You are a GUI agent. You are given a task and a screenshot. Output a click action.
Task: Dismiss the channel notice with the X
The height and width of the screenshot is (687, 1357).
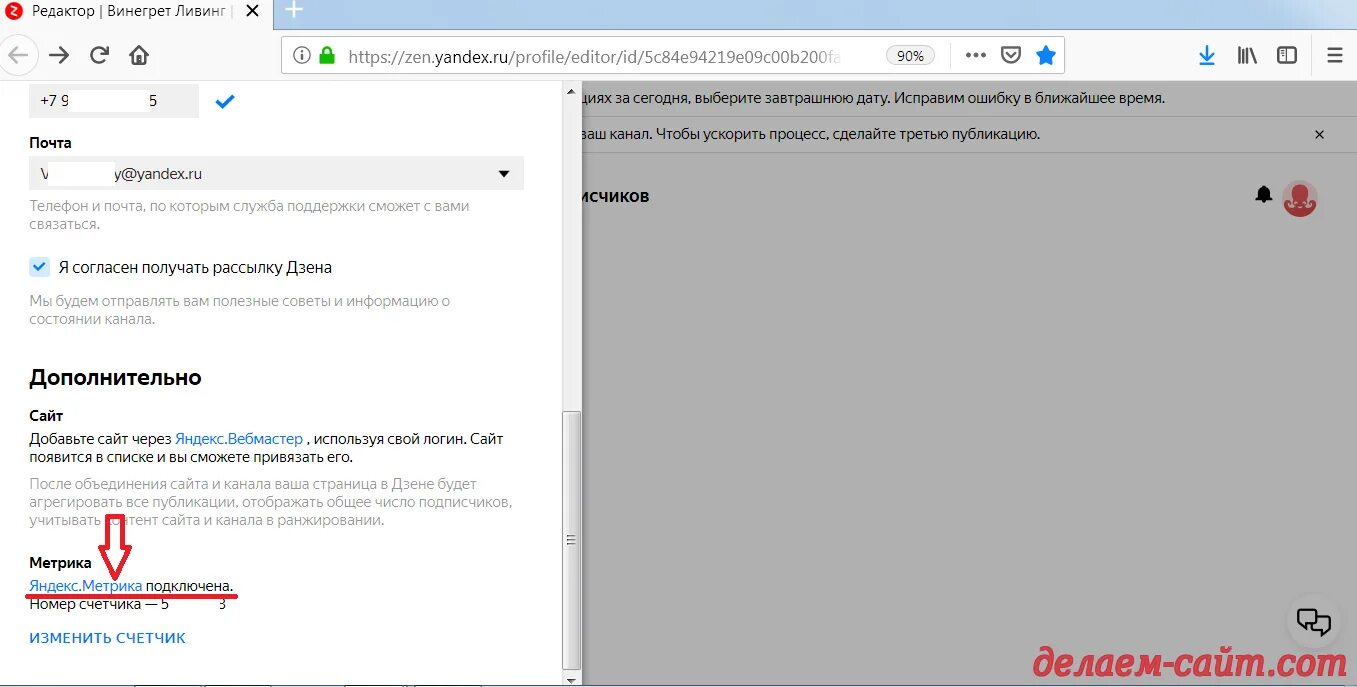coord(1319,134)
